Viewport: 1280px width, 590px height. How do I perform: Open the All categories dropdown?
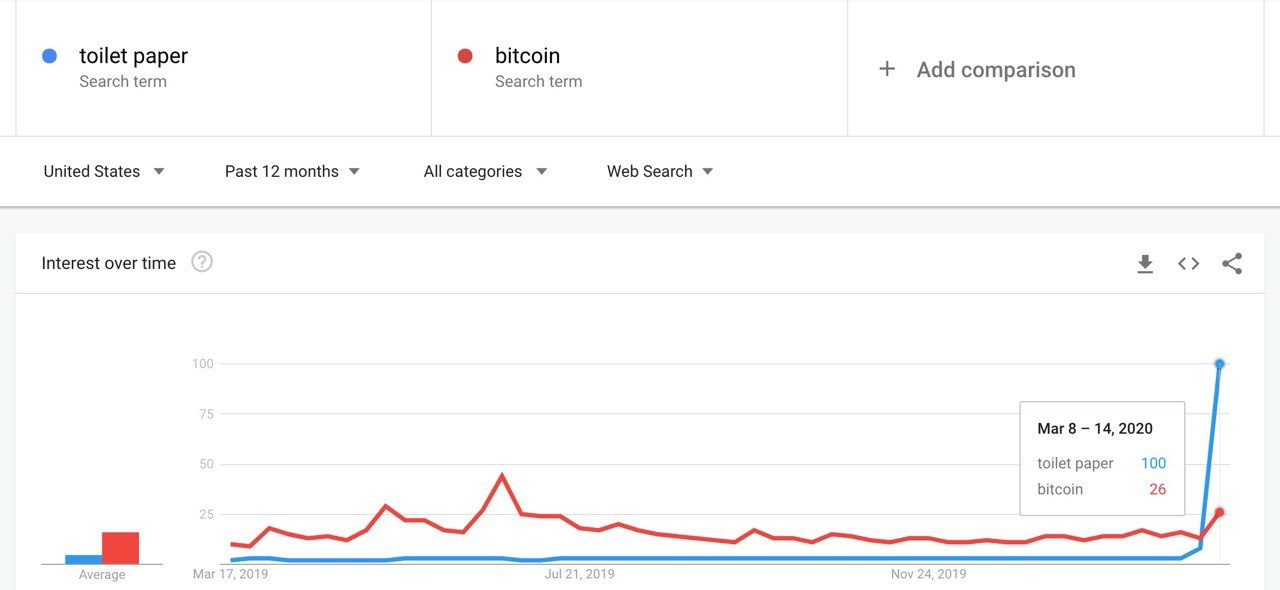point(485,171)
